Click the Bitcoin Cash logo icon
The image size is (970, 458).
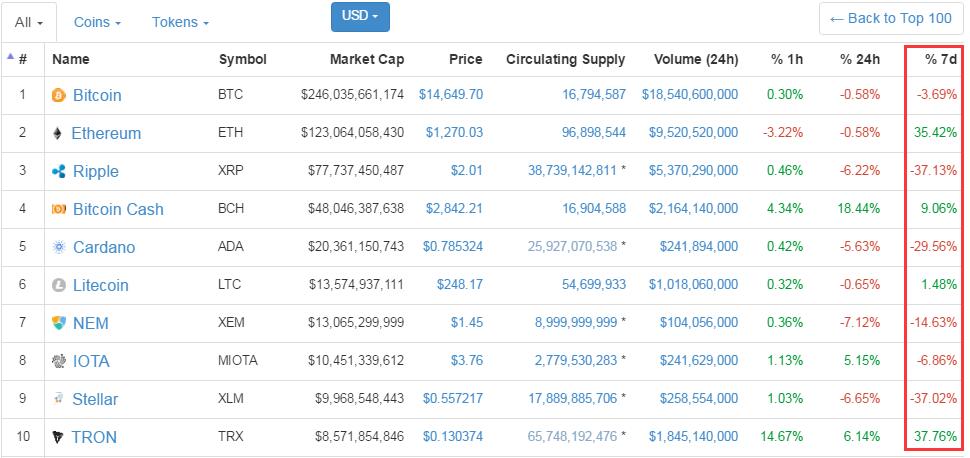(58, 210)
